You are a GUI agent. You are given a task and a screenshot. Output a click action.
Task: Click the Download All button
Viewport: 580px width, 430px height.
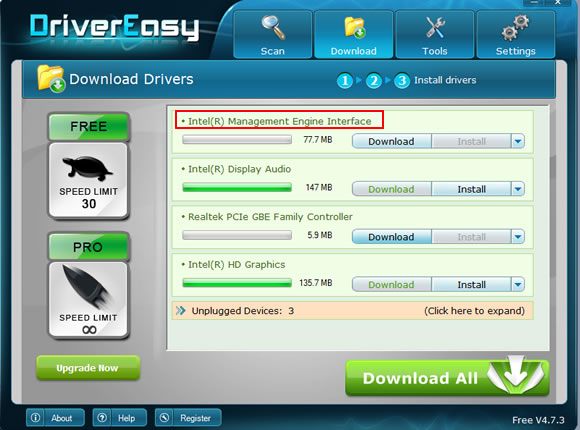pyautogui.click(x=447, y=378)
